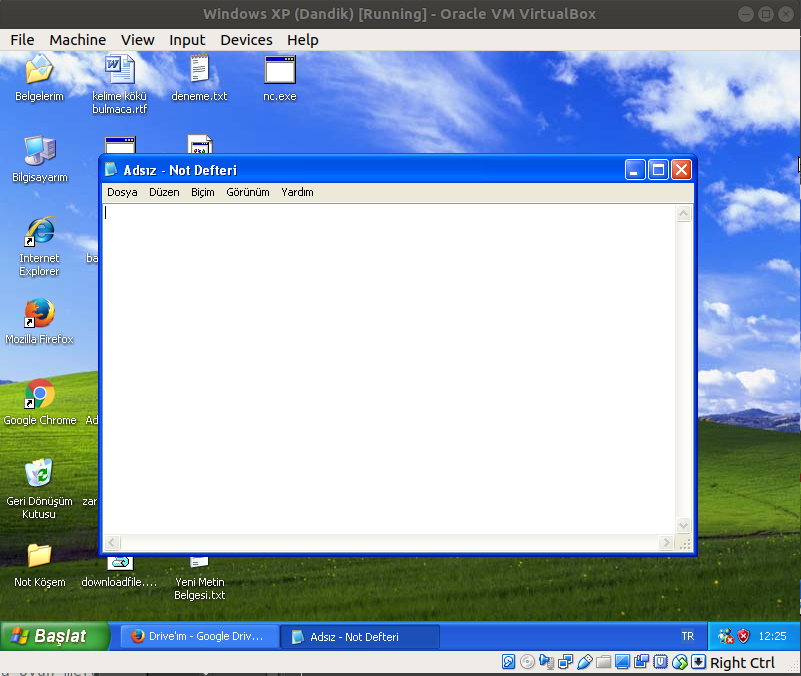Click the VirtualBox display status icon
The height and width of the screenshot is (676, 801).
pyautogui.click(x=622, y=662)
